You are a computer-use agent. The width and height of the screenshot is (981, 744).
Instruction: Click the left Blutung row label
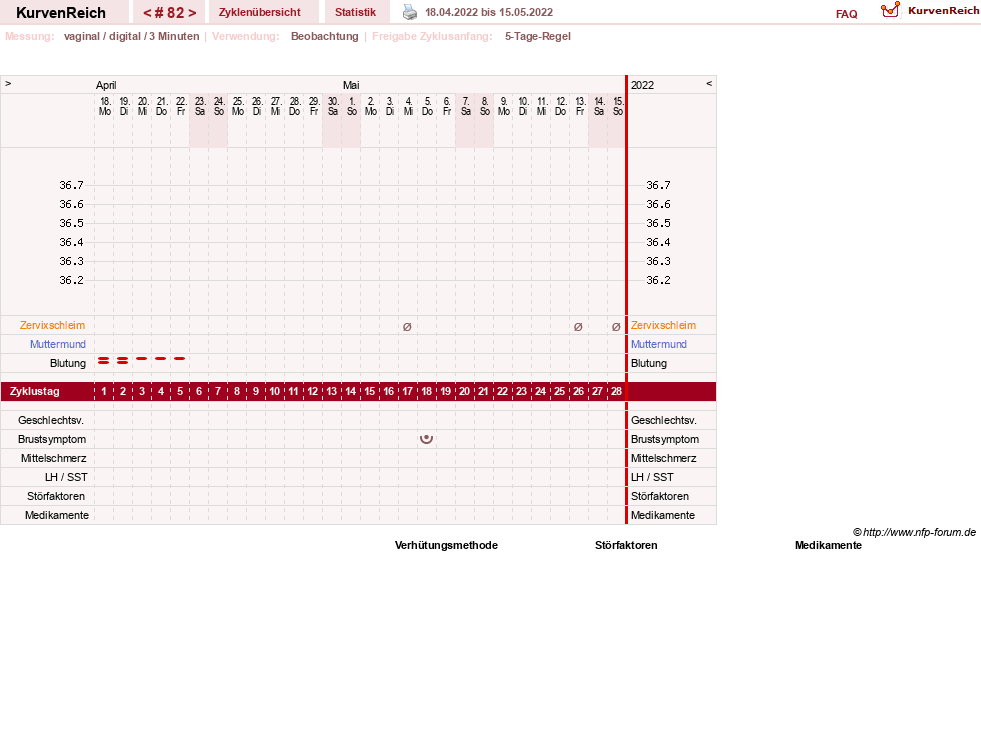(x=68, y=364)
